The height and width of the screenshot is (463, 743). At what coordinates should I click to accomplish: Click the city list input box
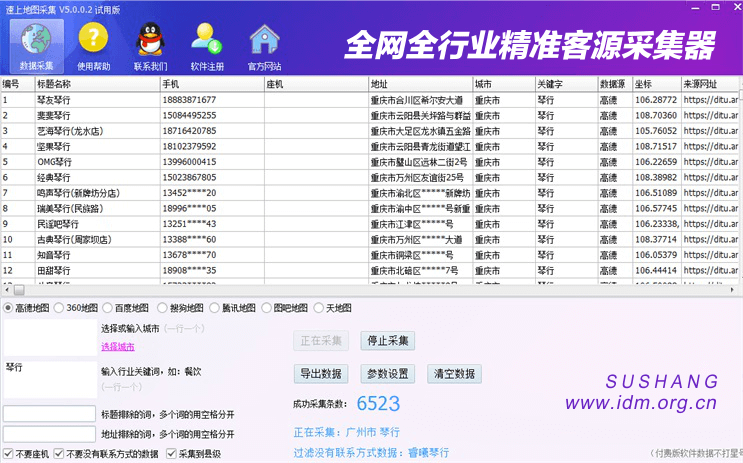50,337
